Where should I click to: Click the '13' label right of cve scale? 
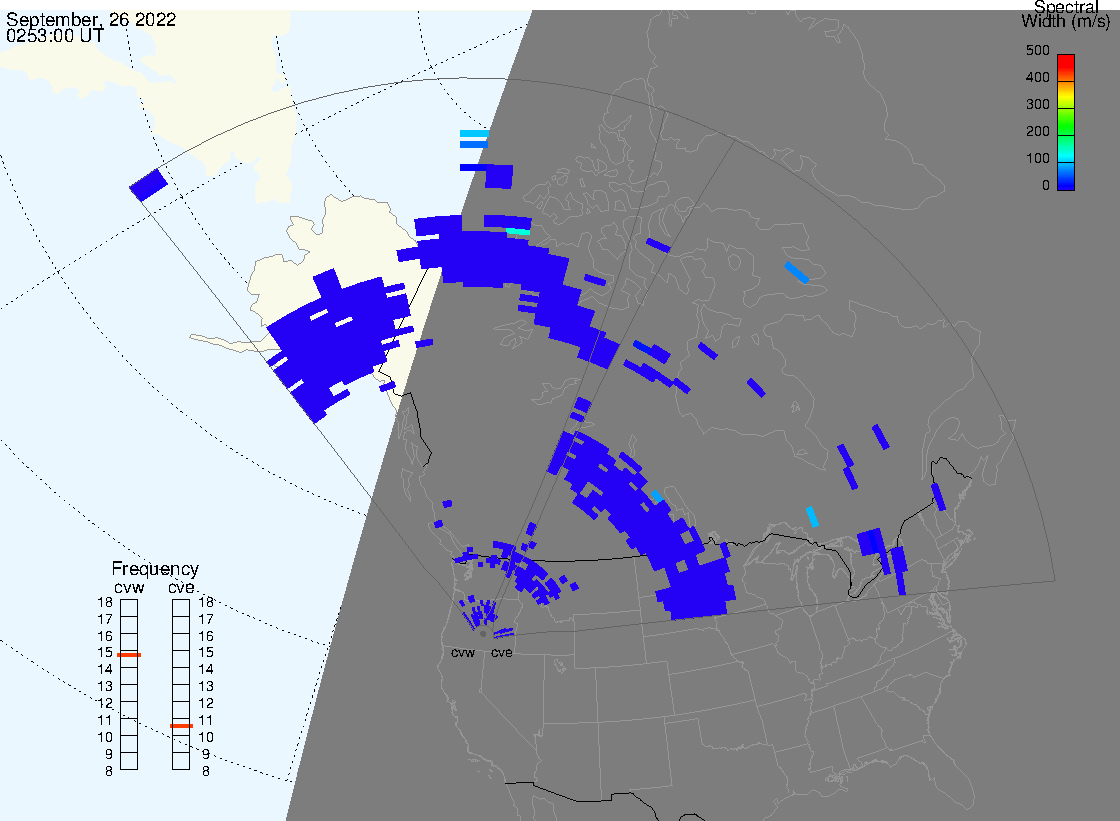pos(206,687)
